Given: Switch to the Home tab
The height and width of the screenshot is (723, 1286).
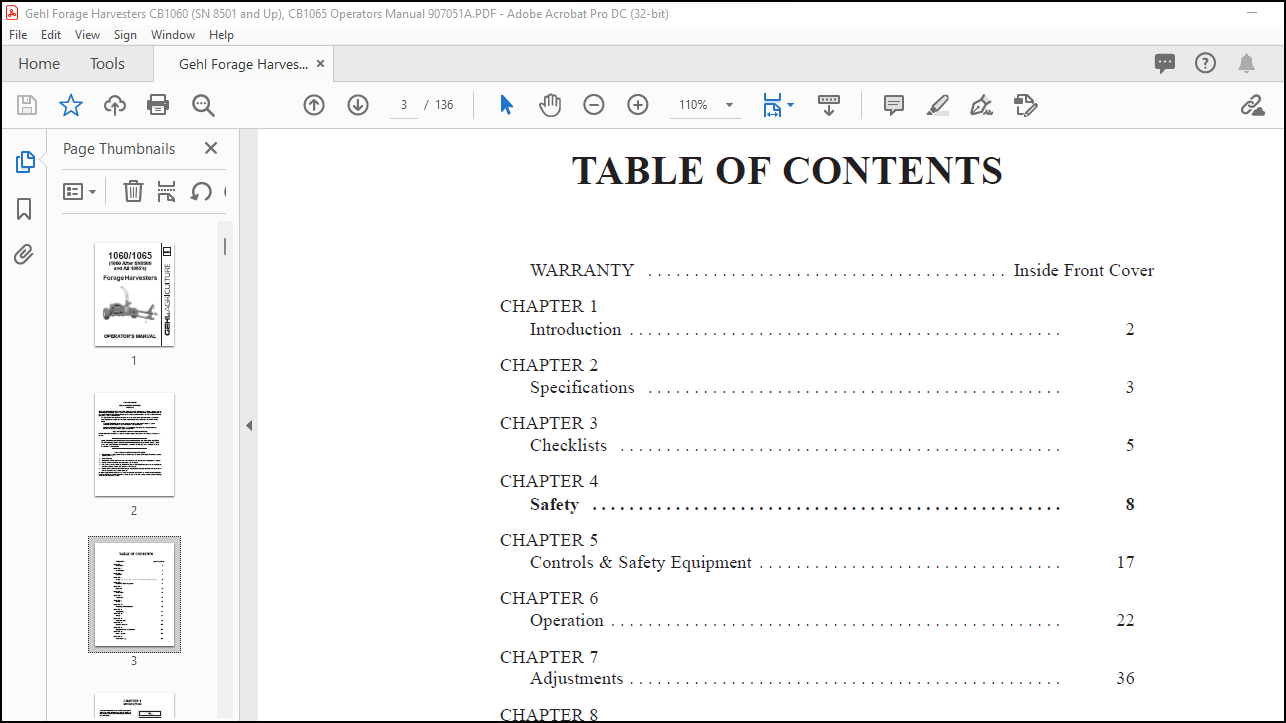Looking at the screenshot, I should coord(39,63).
